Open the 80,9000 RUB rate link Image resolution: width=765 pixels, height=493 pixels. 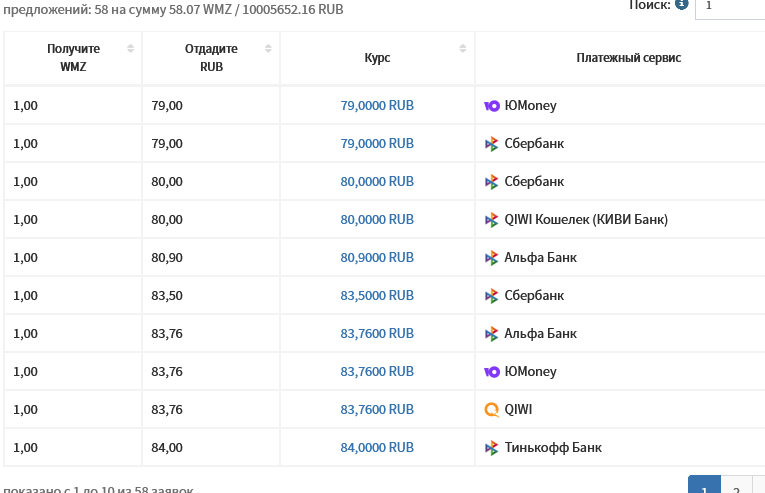coord(377,258)
